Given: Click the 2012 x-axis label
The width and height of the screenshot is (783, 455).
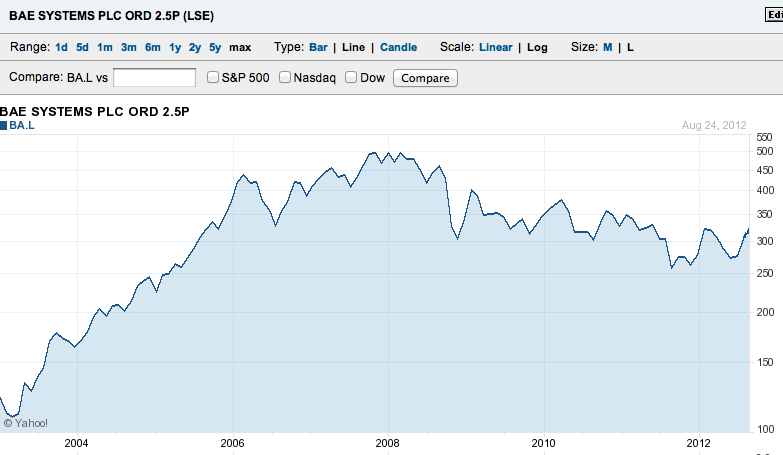Looking at the screenshot, I should click(699, 443).
